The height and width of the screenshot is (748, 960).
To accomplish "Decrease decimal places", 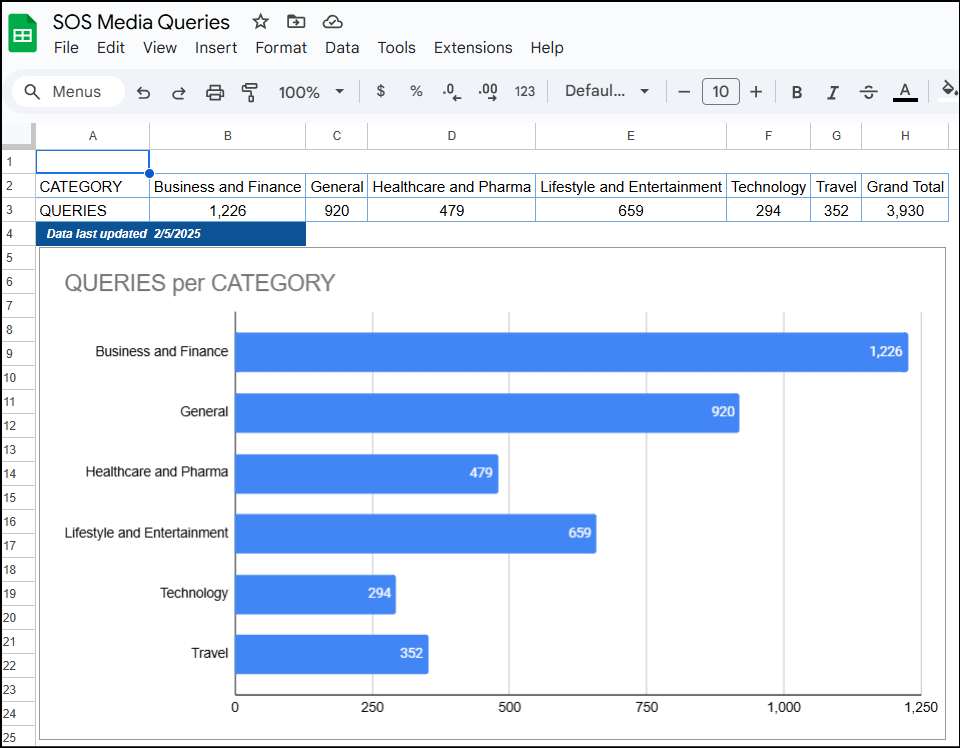I will pos(451,92).
